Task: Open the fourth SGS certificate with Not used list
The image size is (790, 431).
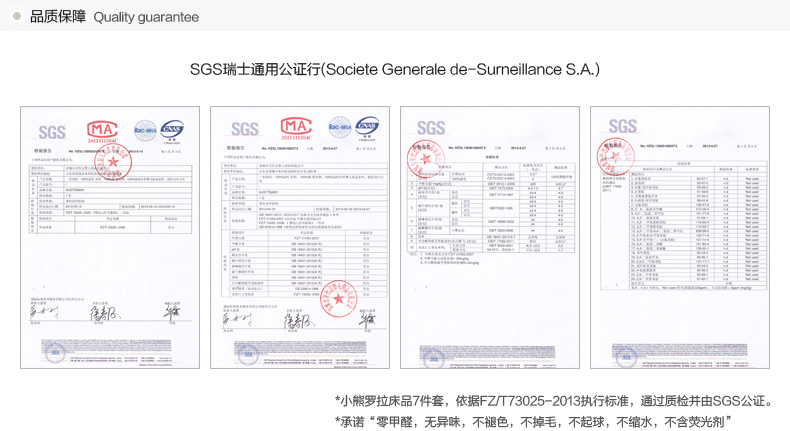Action: pyautogui.click(x=680, y=237)
